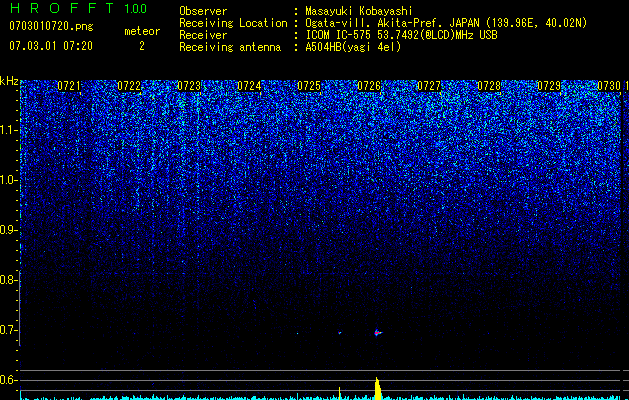Click the Receiving Location label
Screen dimensions: 629x400
233,23
